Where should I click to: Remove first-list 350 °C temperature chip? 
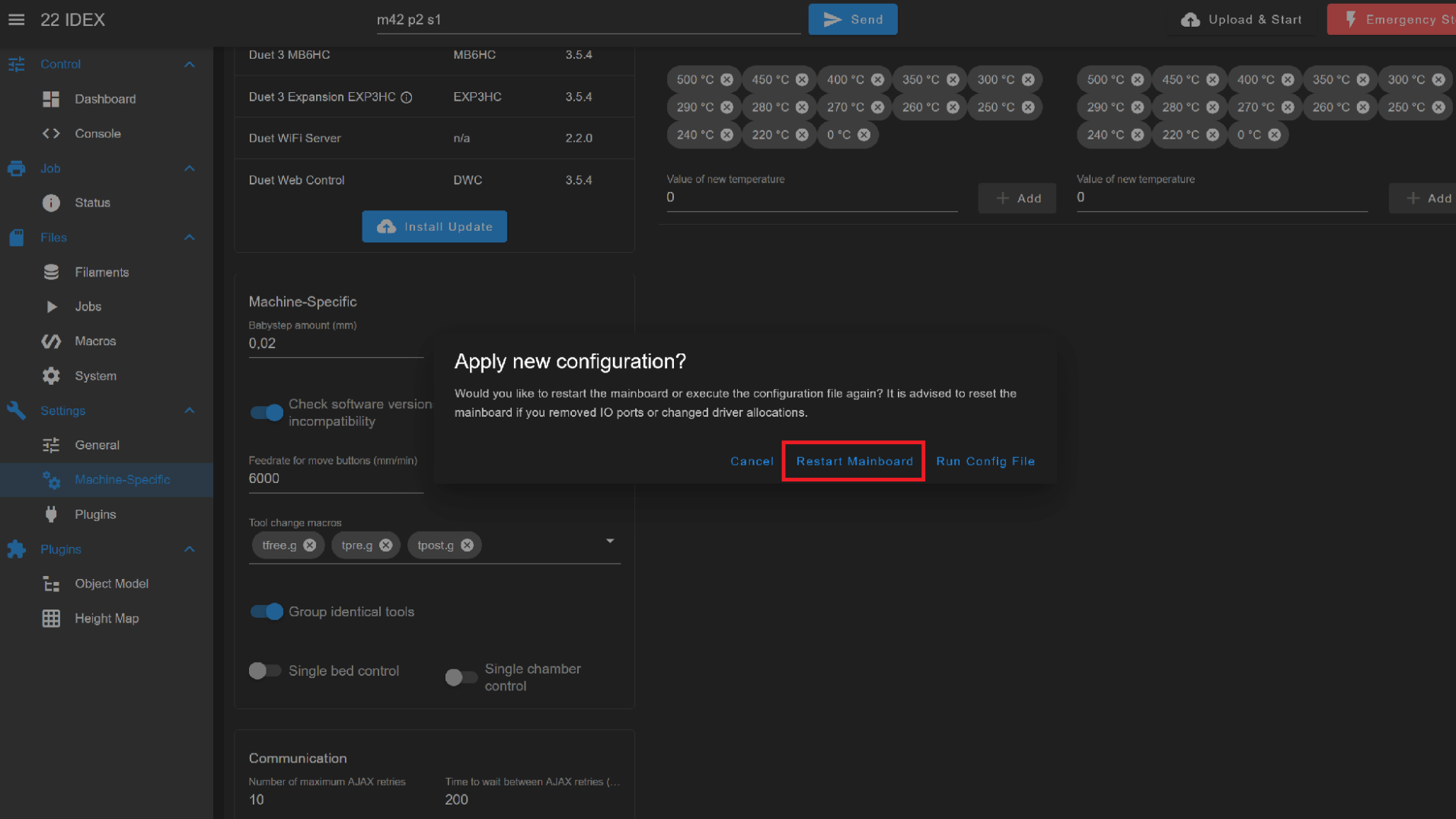953,79
